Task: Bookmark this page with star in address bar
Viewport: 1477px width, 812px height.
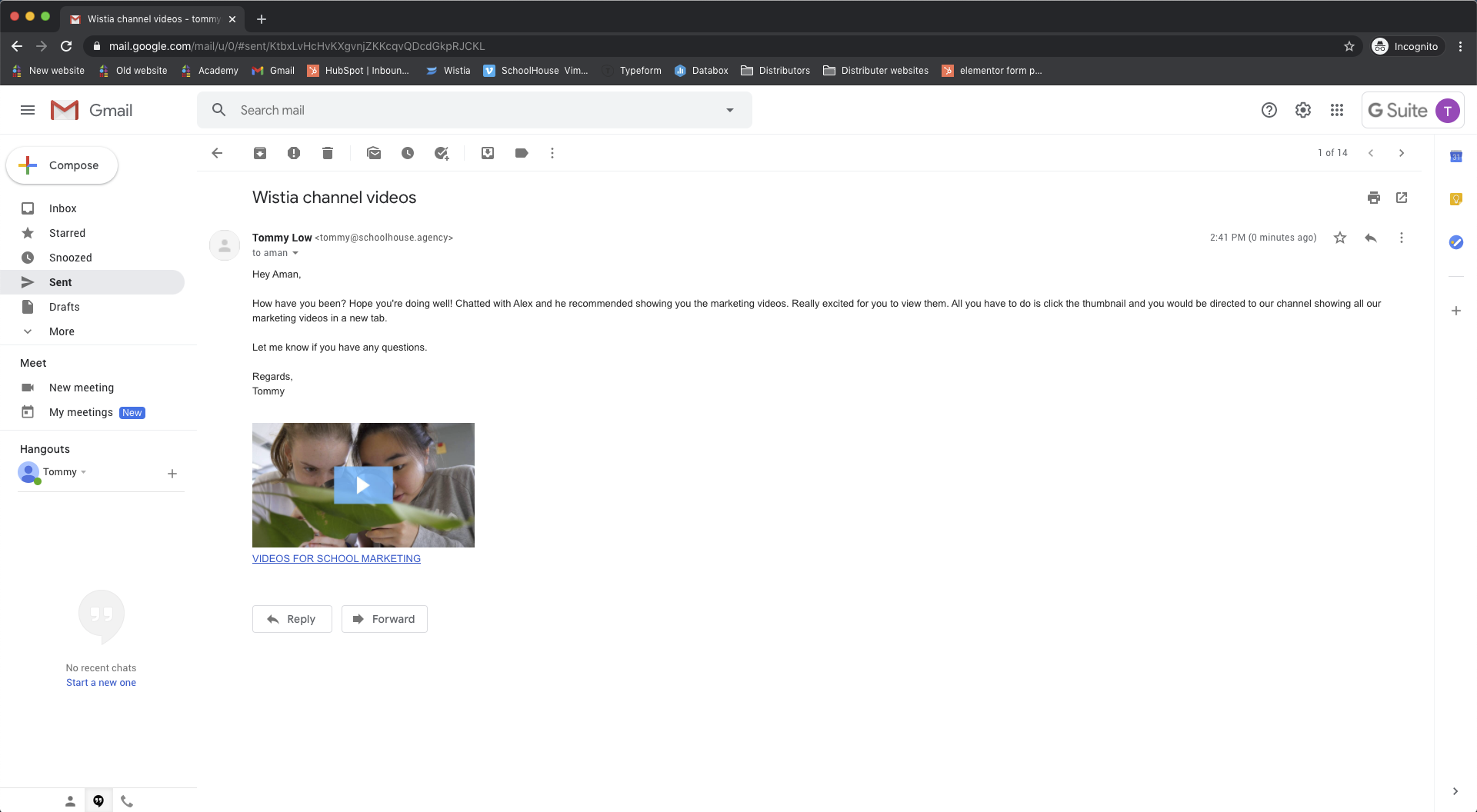Action: point(1349,46)
